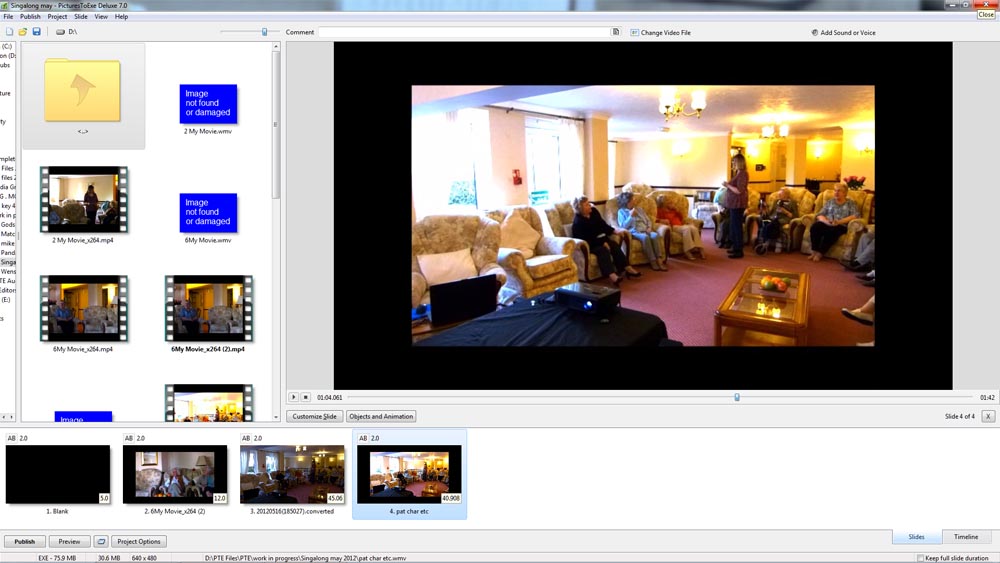This screenshot has width=1000, height=563.
Task: Select slide 4. pat char etc
Action: coord(409,474)
